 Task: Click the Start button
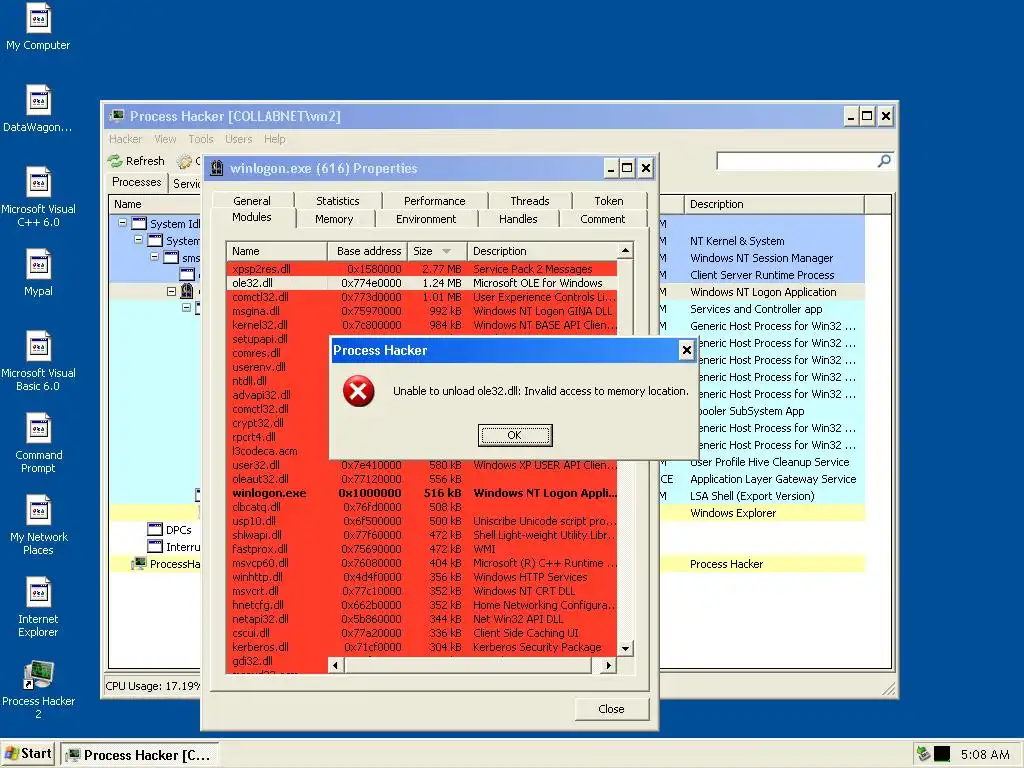point(29,754)
